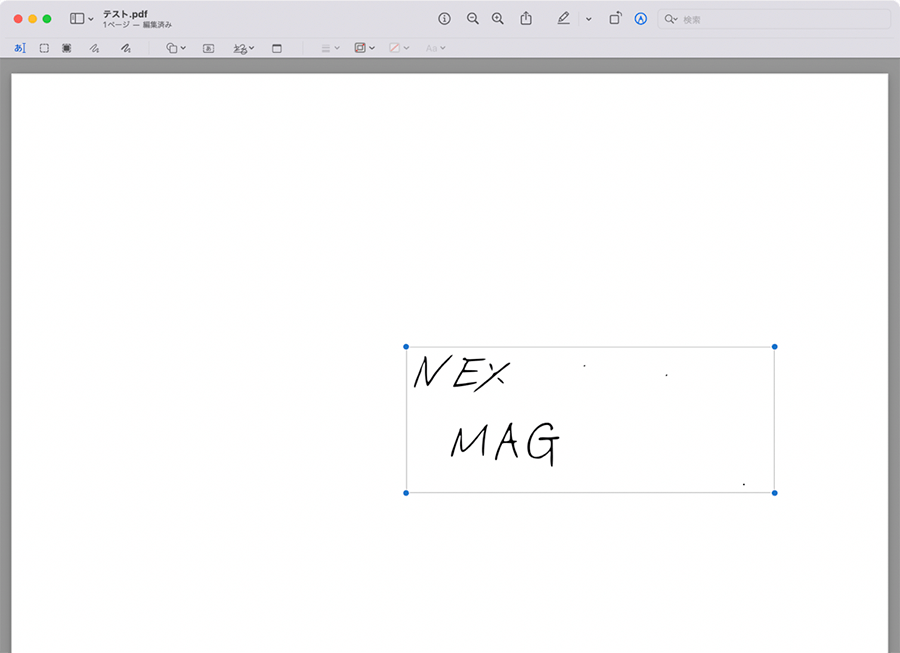
Task: Open the border color menu
Action: (364, 48)
